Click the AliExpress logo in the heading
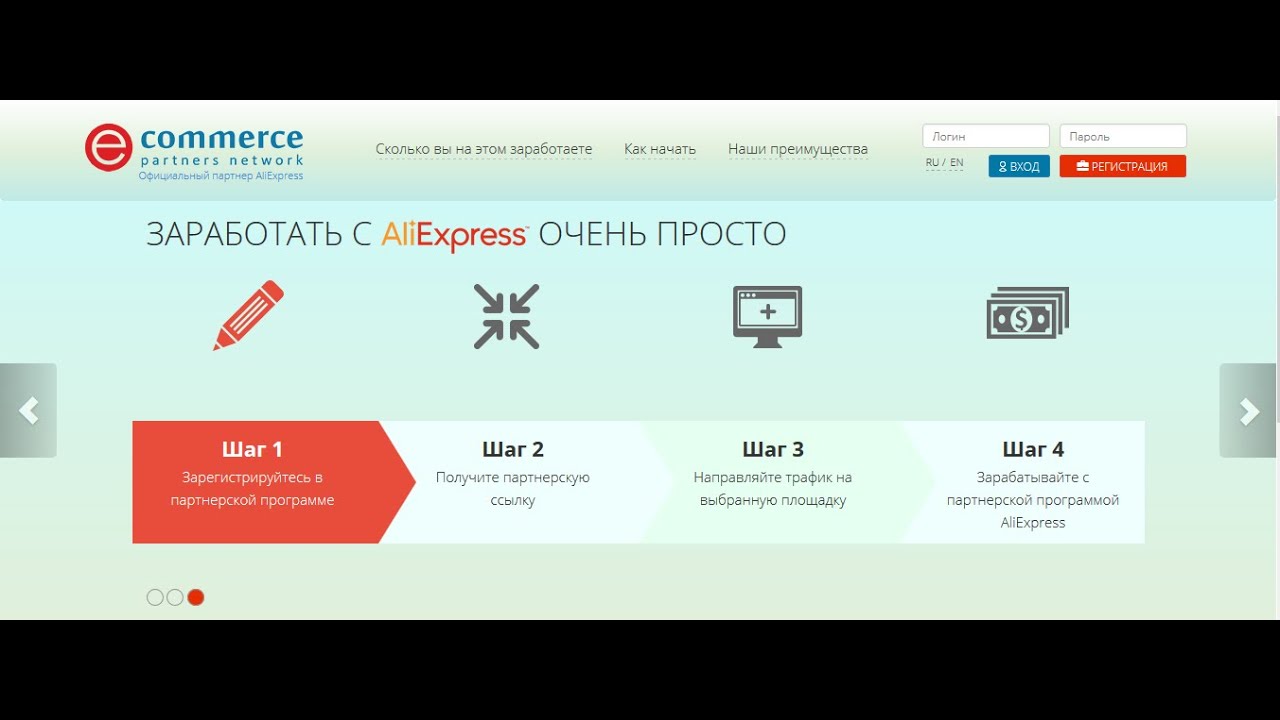Viewport: 1280px width, 720px height. coord(455,235)
